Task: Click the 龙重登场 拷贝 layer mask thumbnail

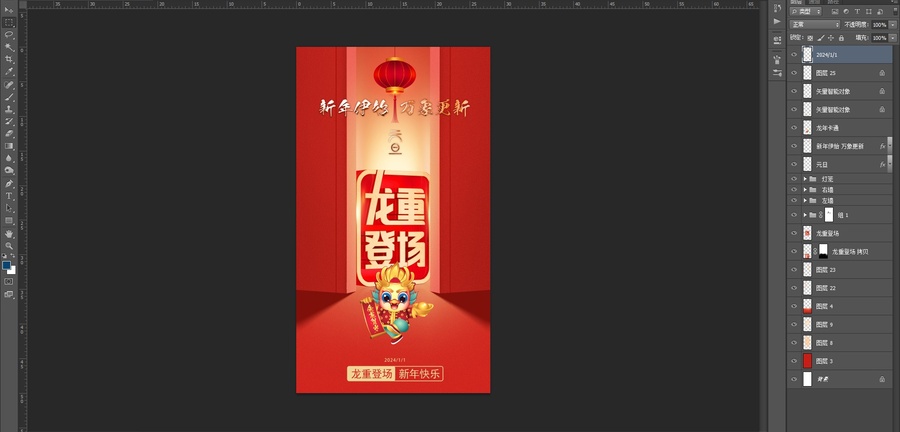Action: pyautogui.click(x=823, y=251)
